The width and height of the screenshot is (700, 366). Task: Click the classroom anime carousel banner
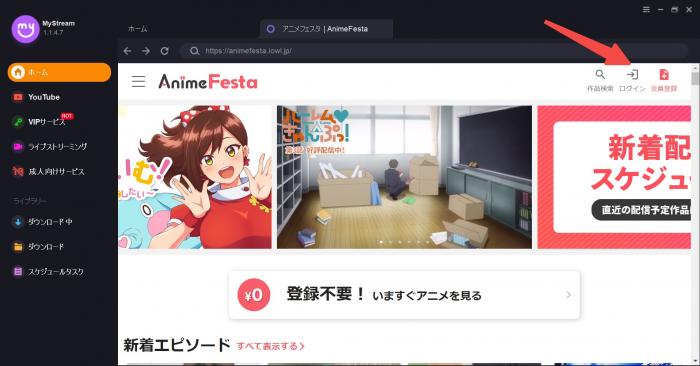[404, 177]
